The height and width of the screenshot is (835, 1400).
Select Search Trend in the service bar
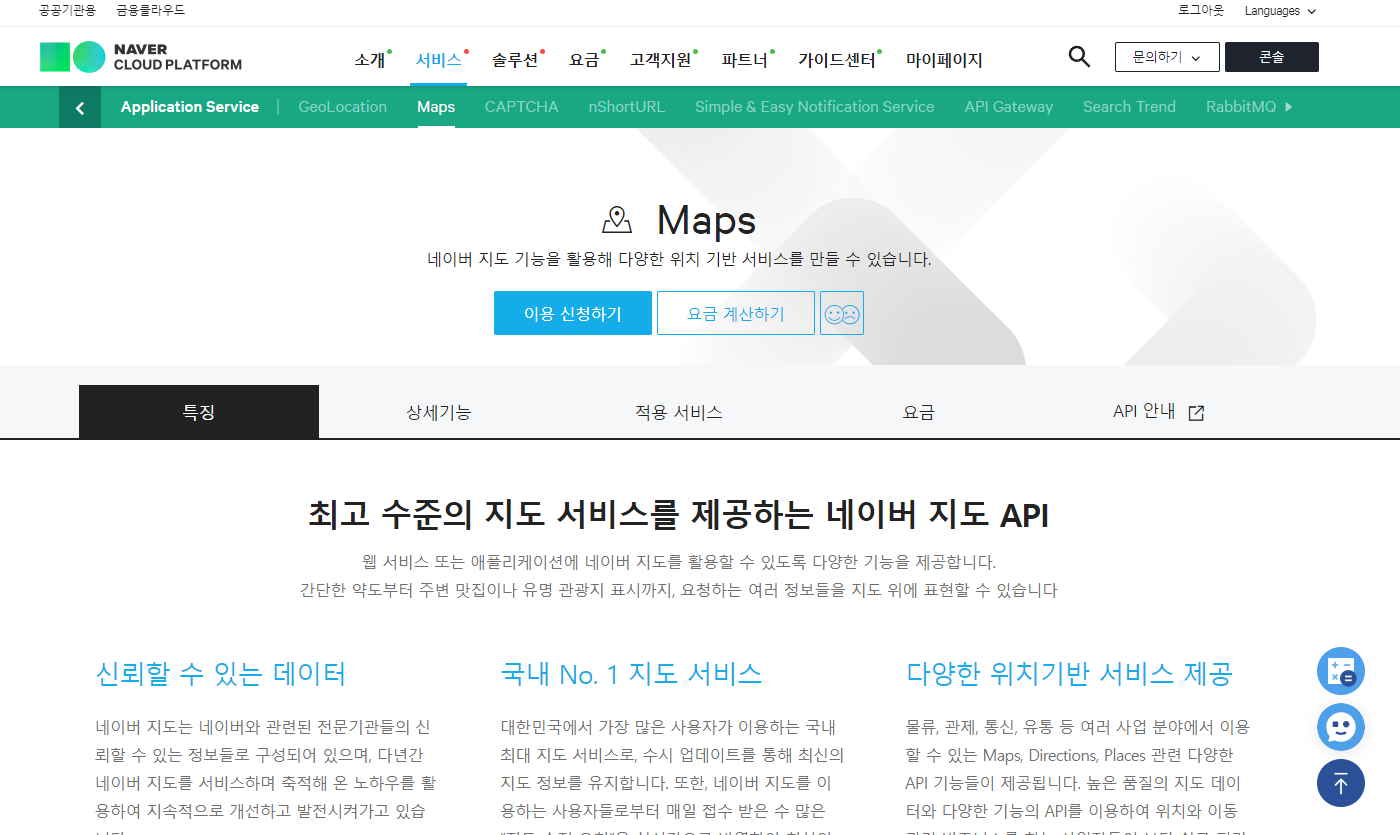click(x=1130, y=107)
